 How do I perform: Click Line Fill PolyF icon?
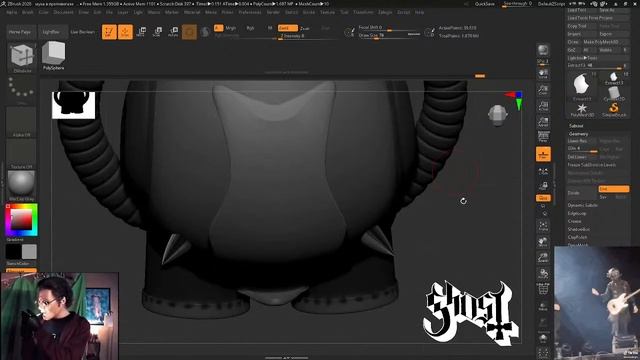(543, 289)
